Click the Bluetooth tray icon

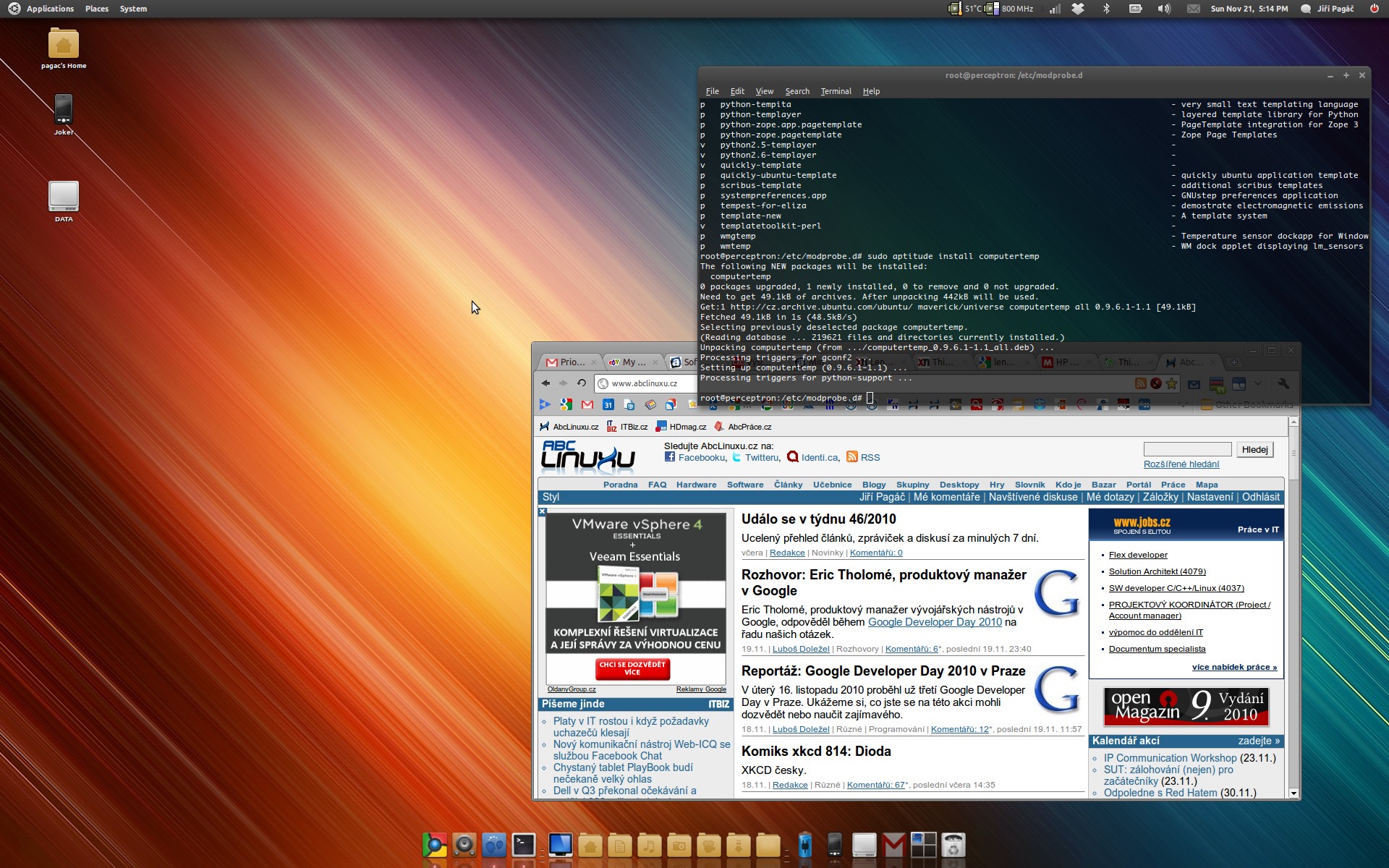(x=1106, y=9)
